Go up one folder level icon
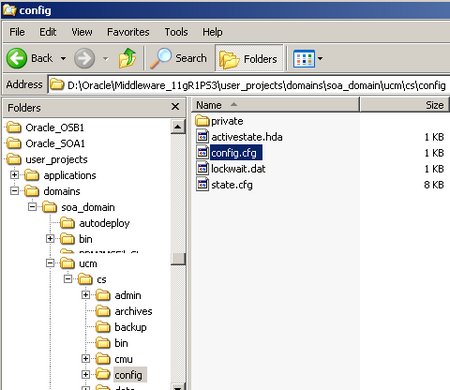Screen dimensions: 450x390 [x=128, y=58]
